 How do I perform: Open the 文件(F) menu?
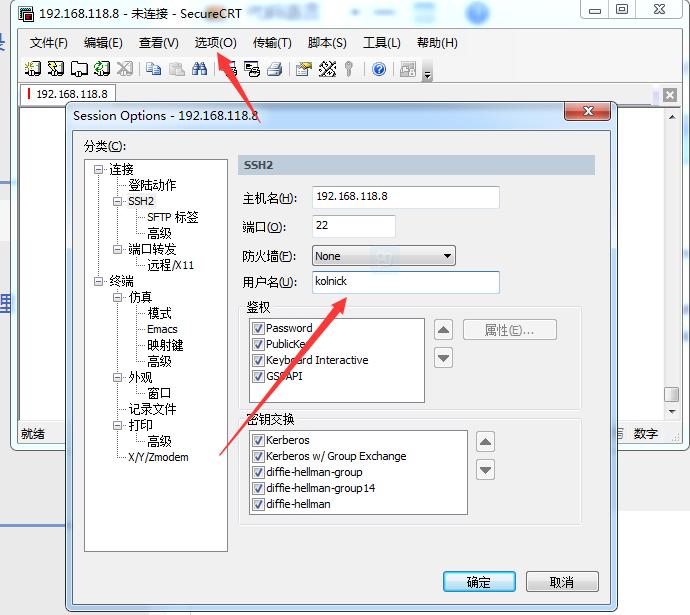pyautogui.click(x=49, y=43)
